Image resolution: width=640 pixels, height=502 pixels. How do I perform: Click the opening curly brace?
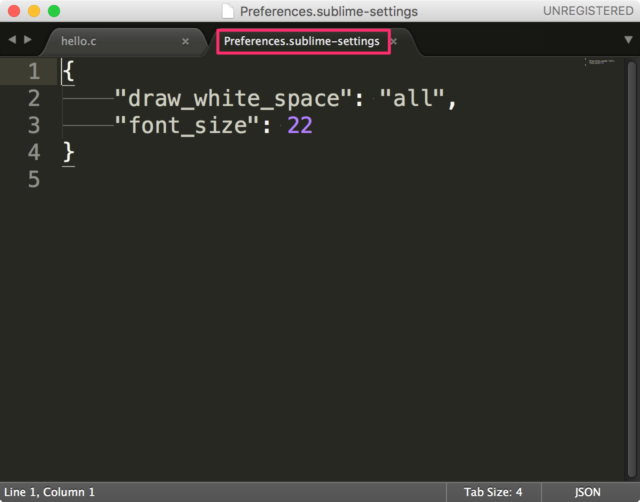tap(69, 71)
